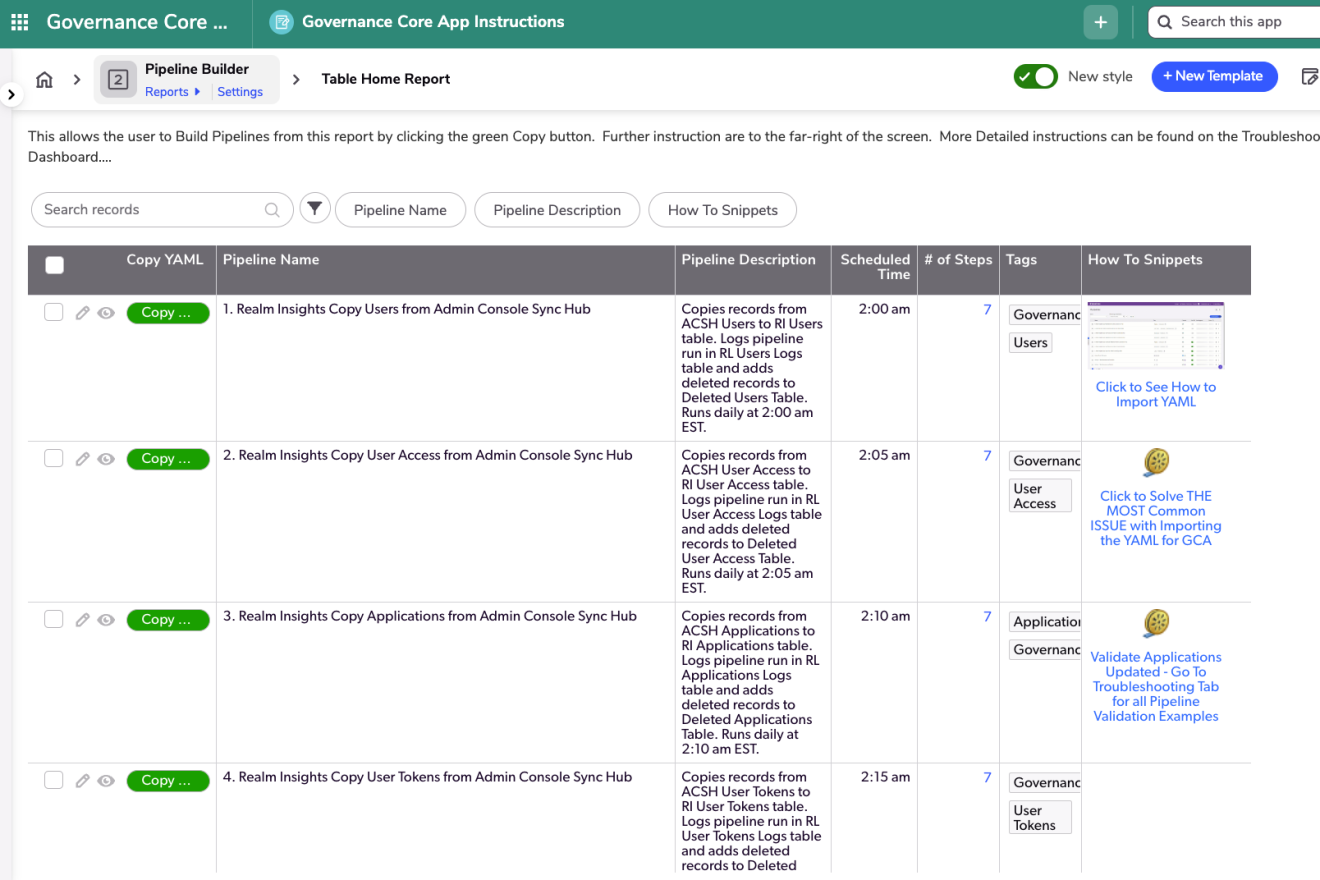Click the film reel icon in row 3
This screenshot has width=1320, height=880.
point(1156,624)
